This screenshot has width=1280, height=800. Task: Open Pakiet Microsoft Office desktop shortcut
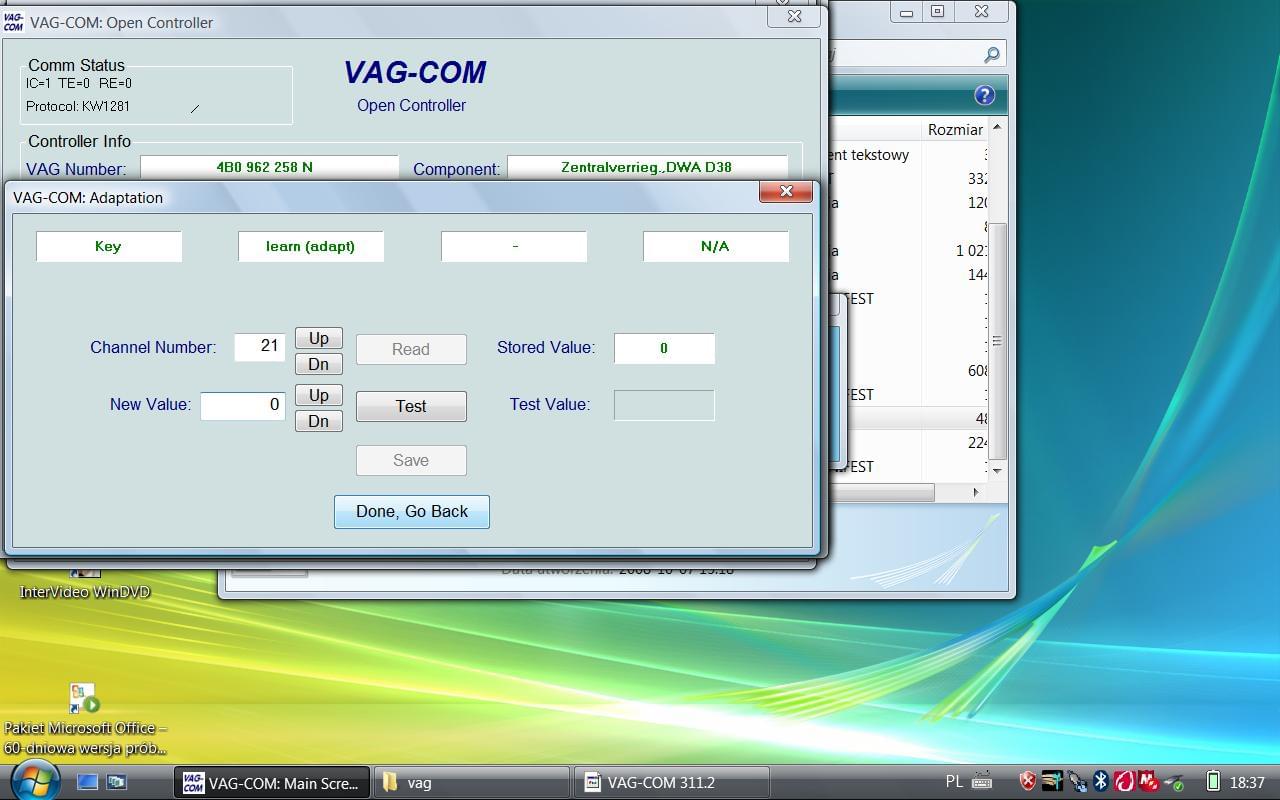tap(85, 719)
